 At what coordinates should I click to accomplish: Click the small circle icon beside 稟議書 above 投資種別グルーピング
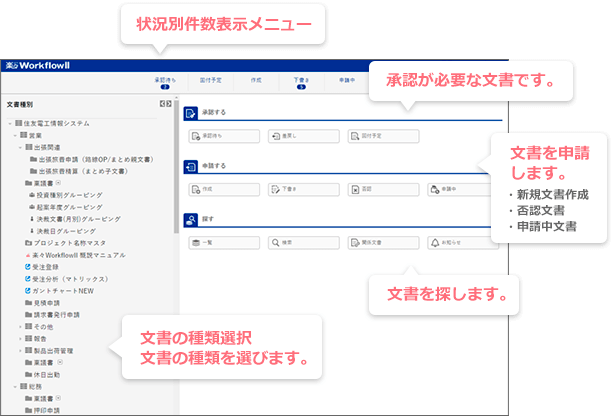[58, 183]
